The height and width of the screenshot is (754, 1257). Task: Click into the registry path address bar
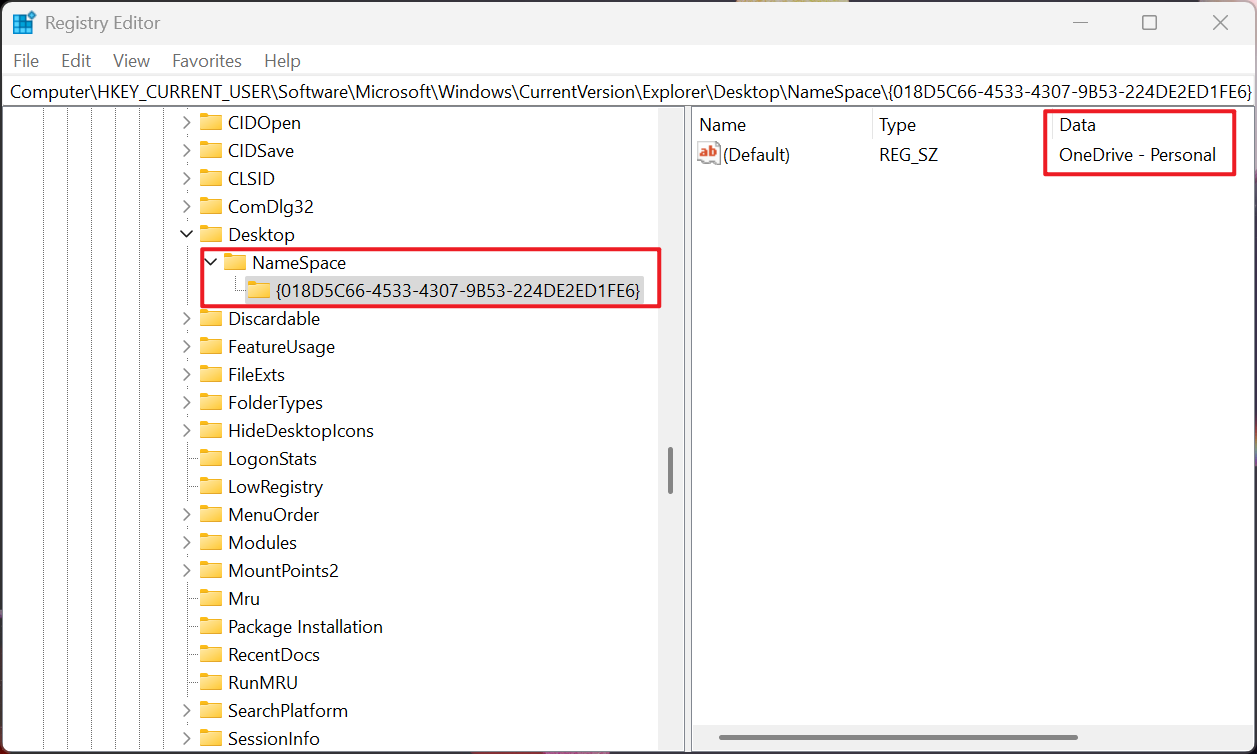(x=628, y=92)
